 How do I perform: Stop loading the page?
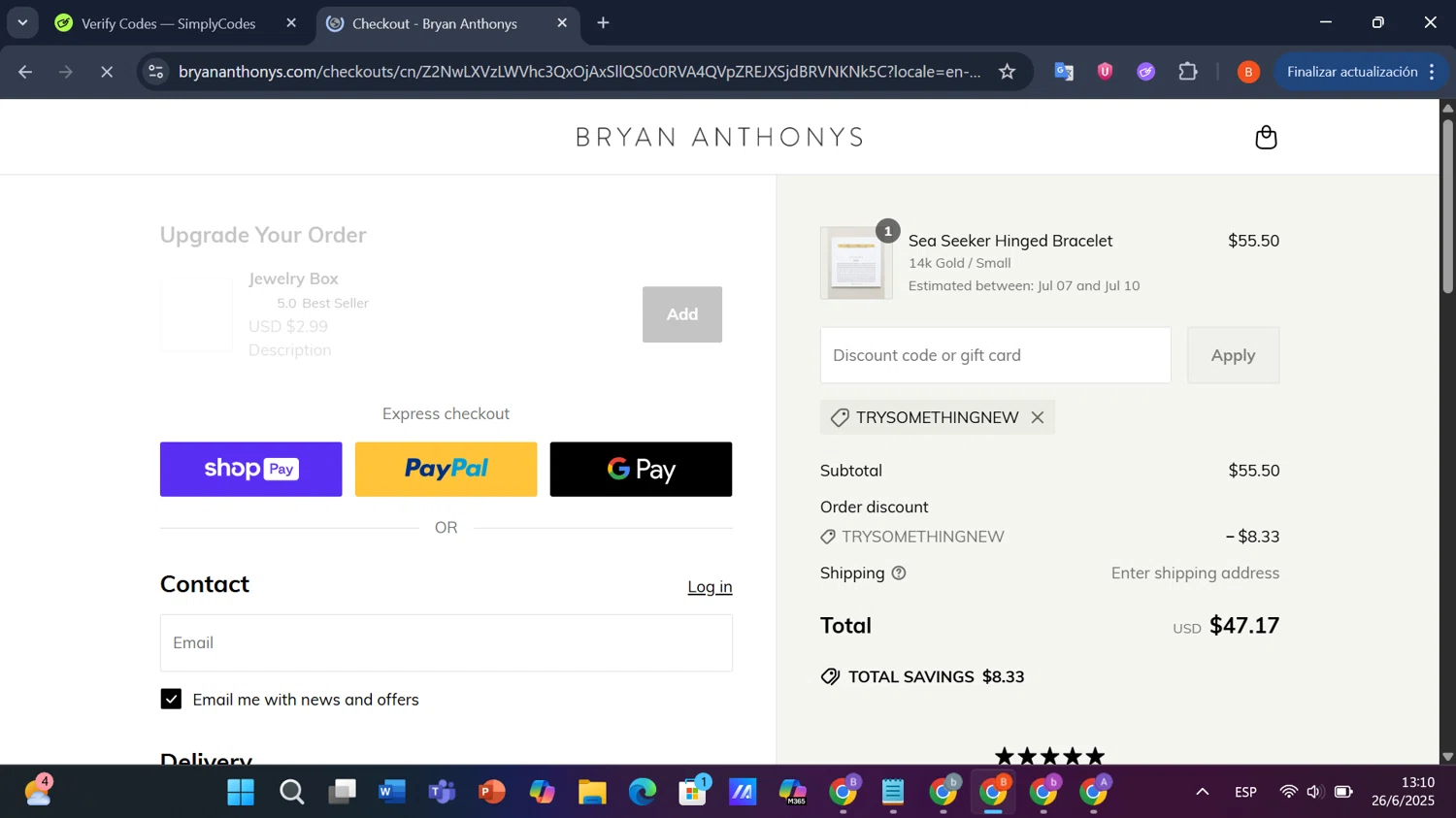[107, 72]
